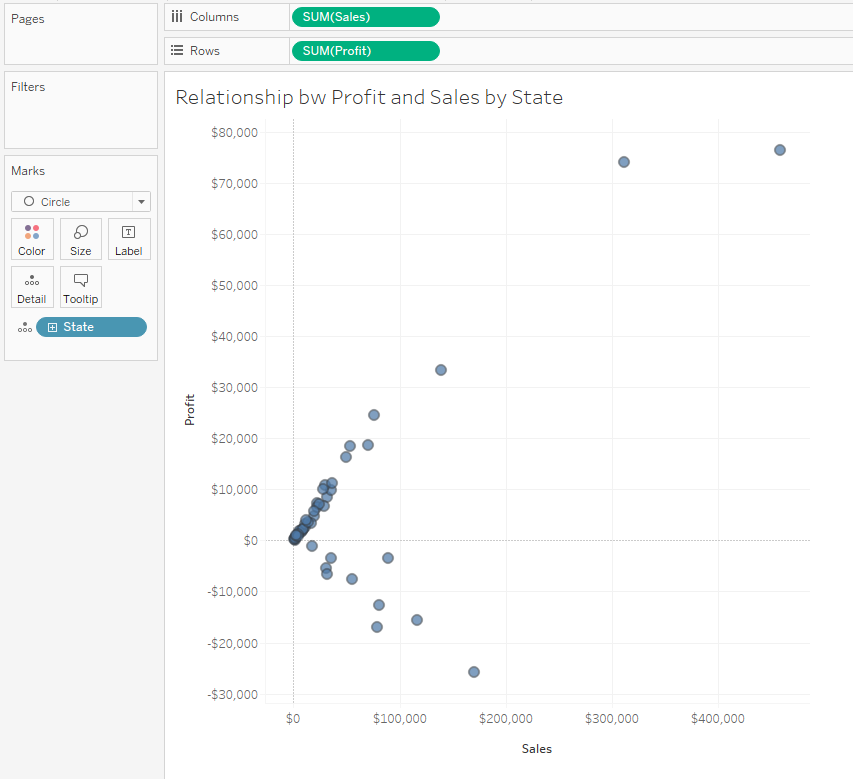Open the Color marks card button
The image size is (853, 779).
pyautogui.click(x=32, y=239)
